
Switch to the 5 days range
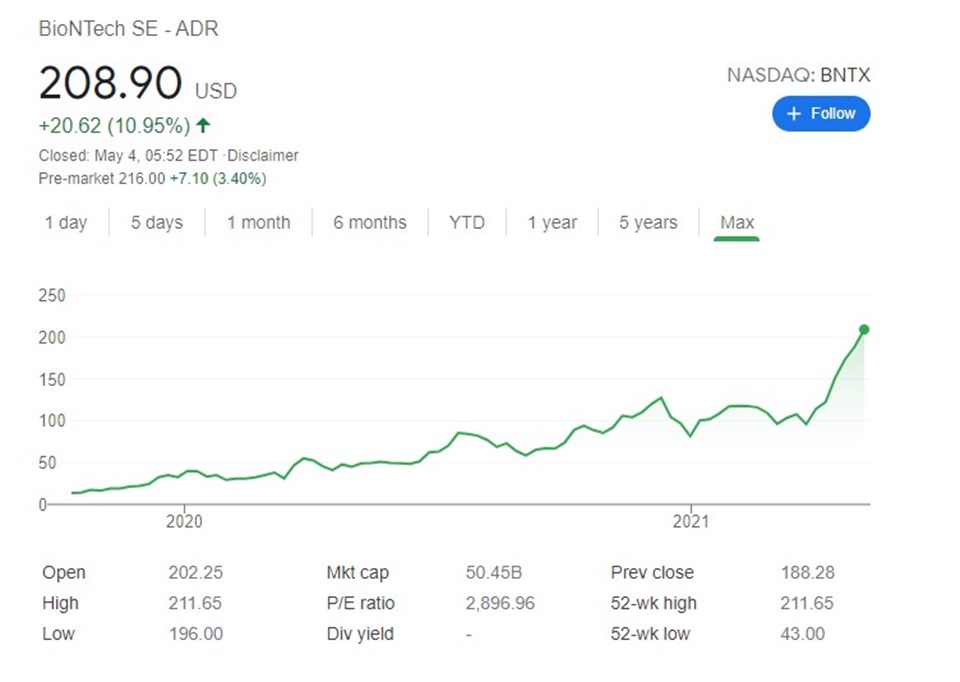[157, 222]
